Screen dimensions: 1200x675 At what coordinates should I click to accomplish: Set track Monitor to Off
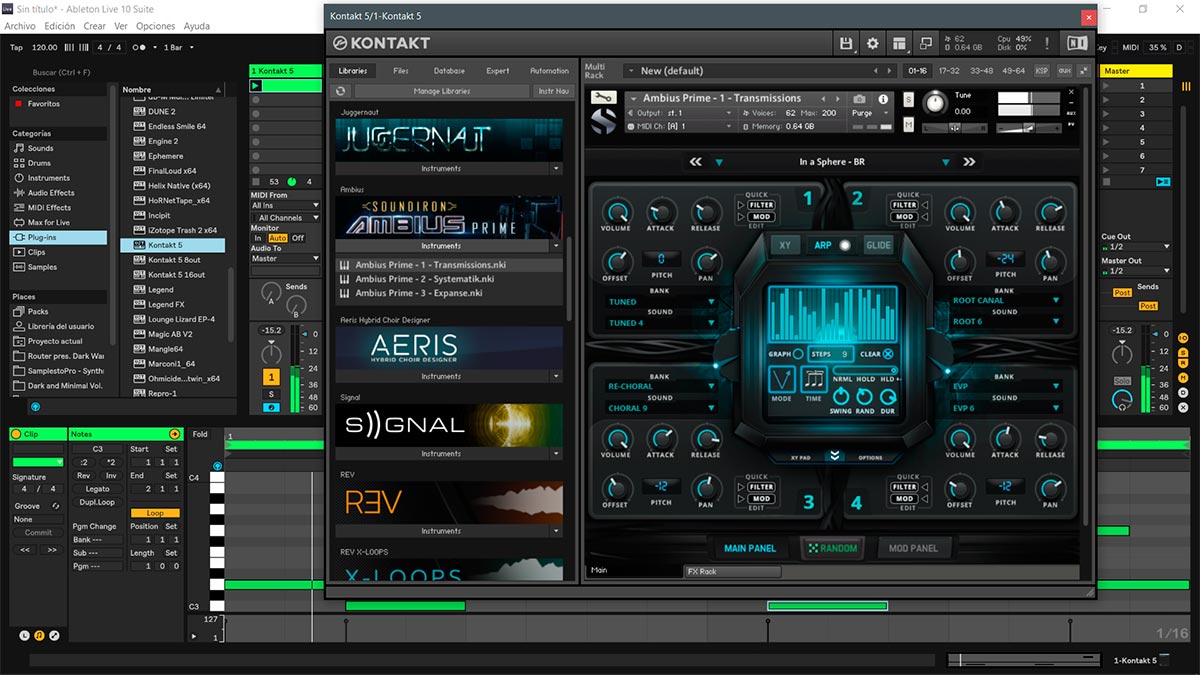(x=298, y=238)
